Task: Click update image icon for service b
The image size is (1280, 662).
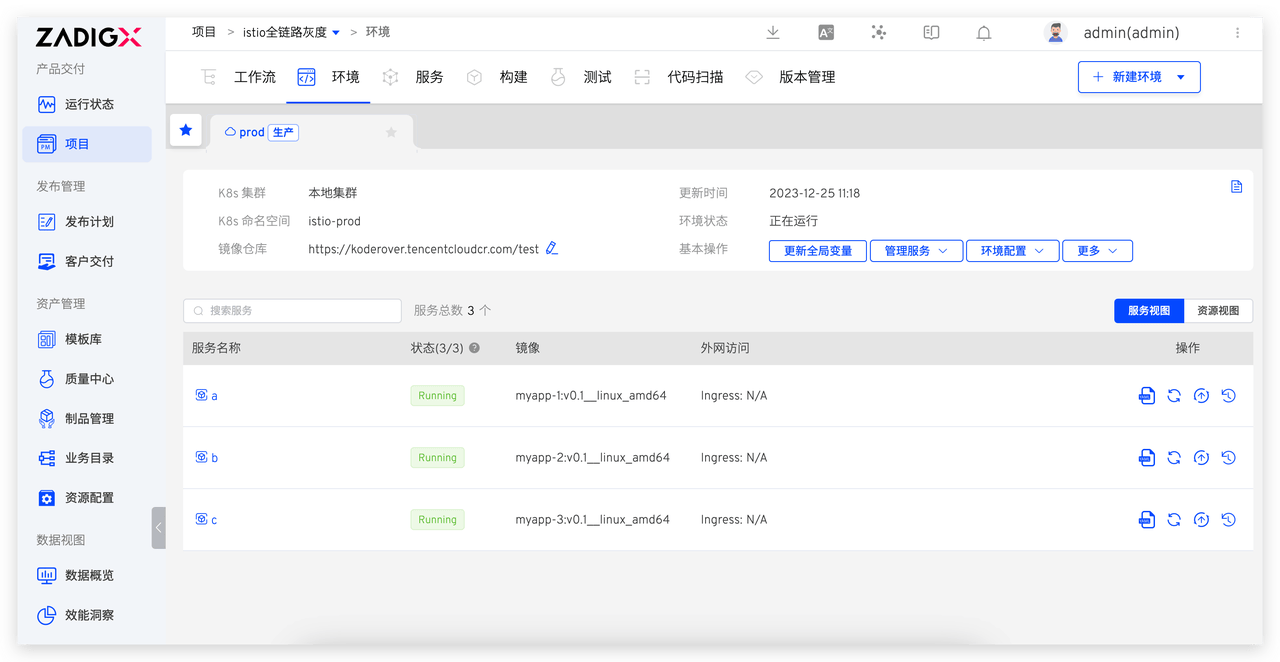Action: [1201, 458]
